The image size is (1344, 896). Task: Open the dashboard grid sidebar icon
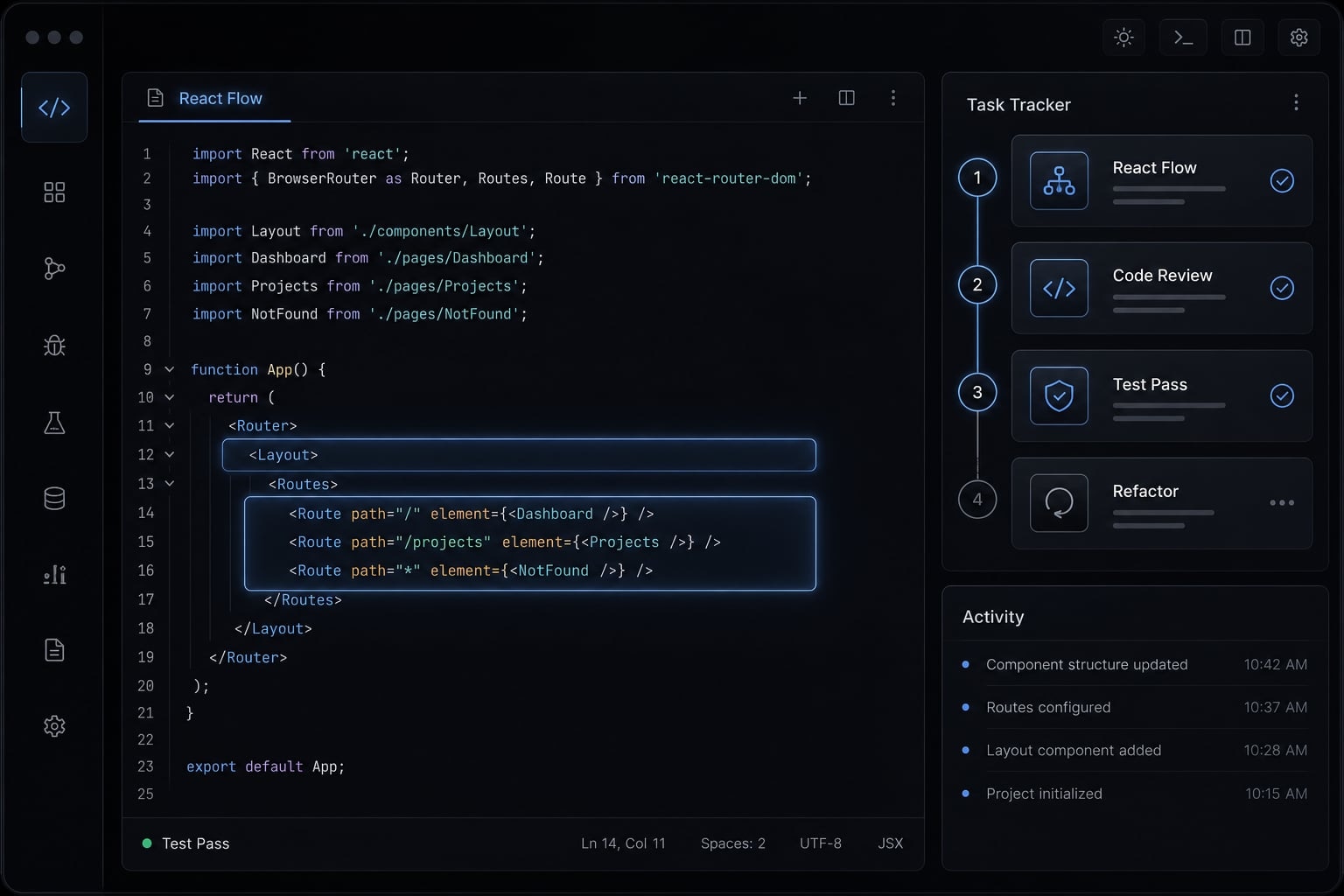(x=54, y=192)
